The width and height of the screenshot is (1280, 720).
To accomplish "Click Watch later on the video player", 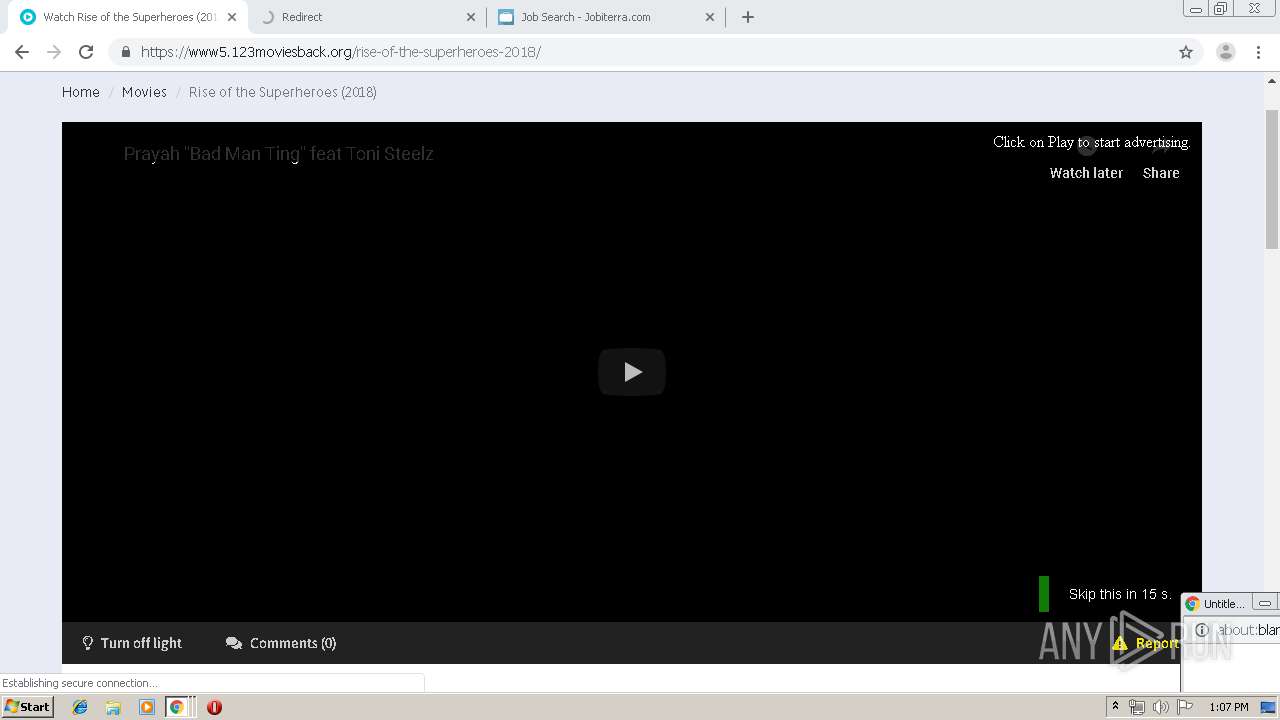I will pos(1086,173).
